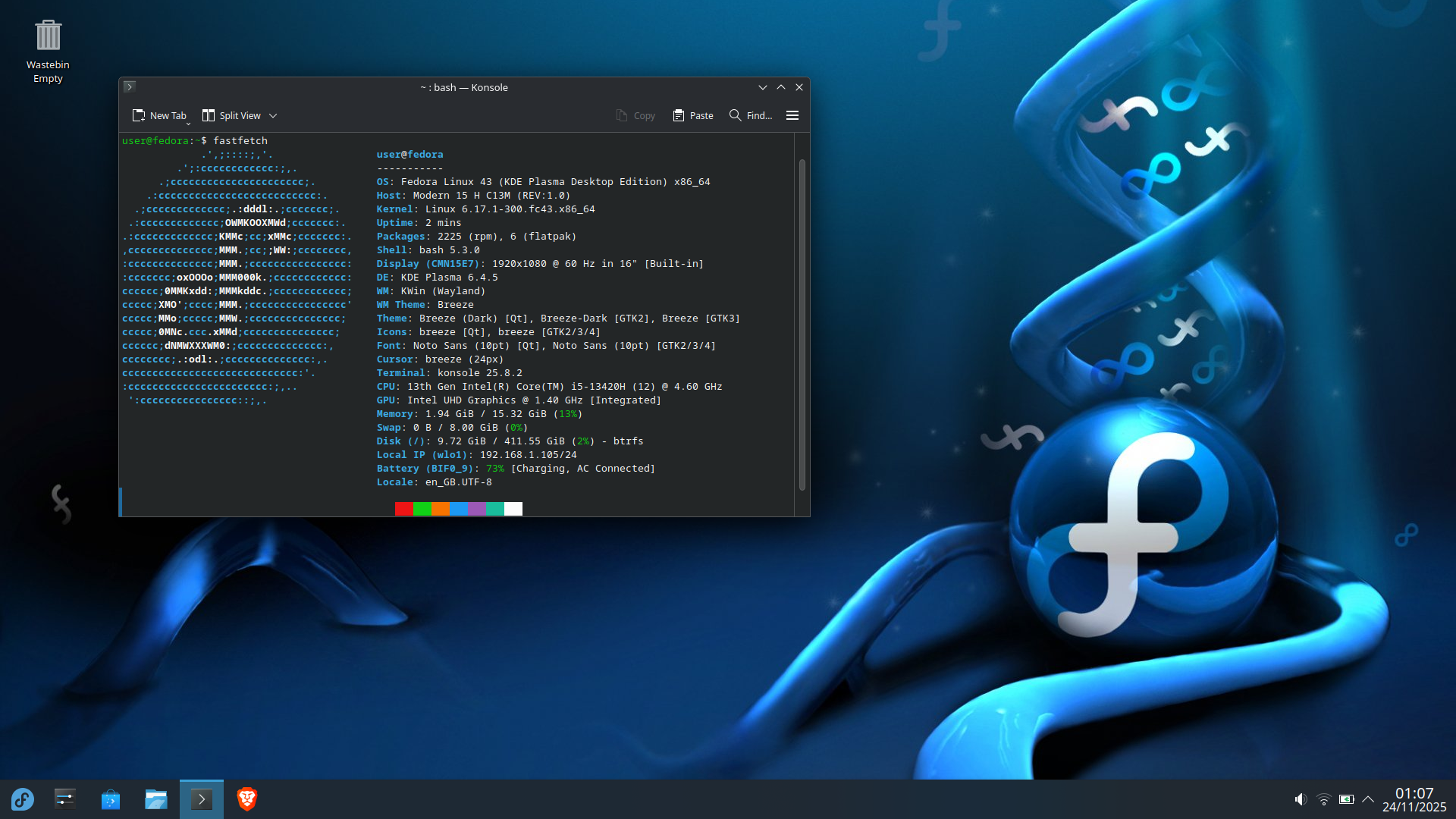Open the Konsole hamburger menu

point(792,115)
